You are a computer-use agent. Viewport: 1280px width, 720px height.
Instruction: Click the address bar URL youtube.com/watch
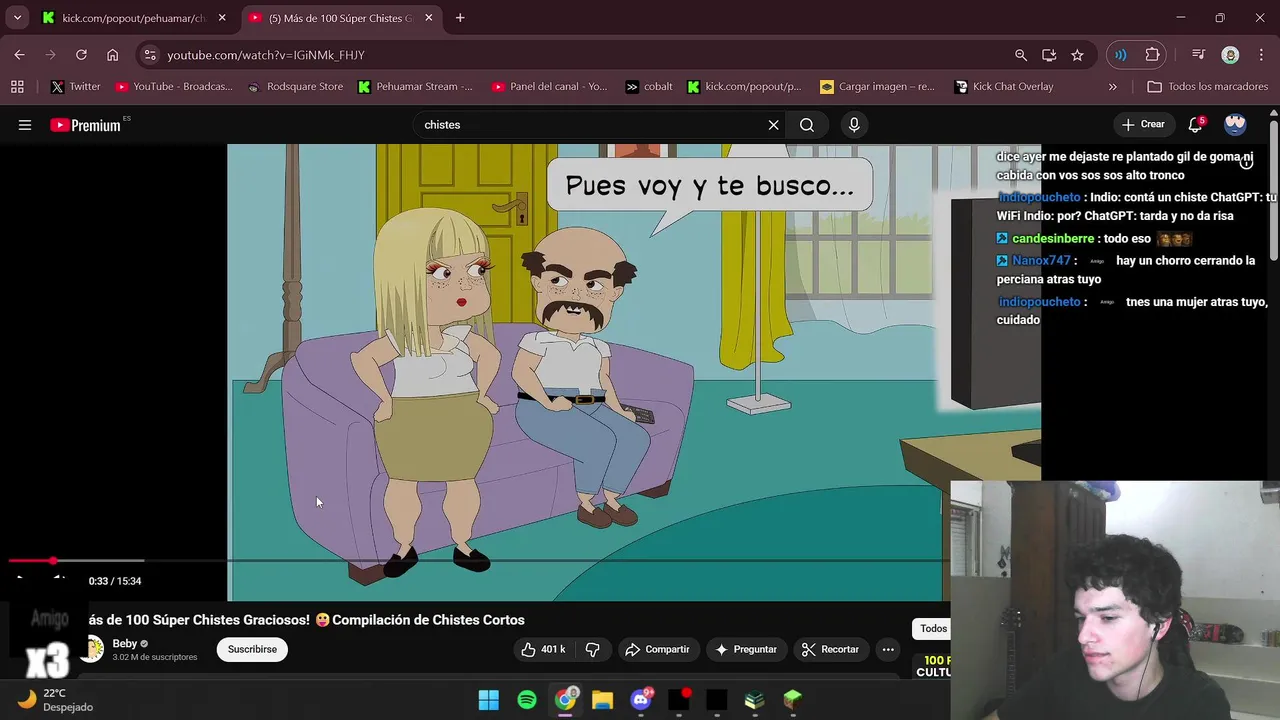coord(265,55)
